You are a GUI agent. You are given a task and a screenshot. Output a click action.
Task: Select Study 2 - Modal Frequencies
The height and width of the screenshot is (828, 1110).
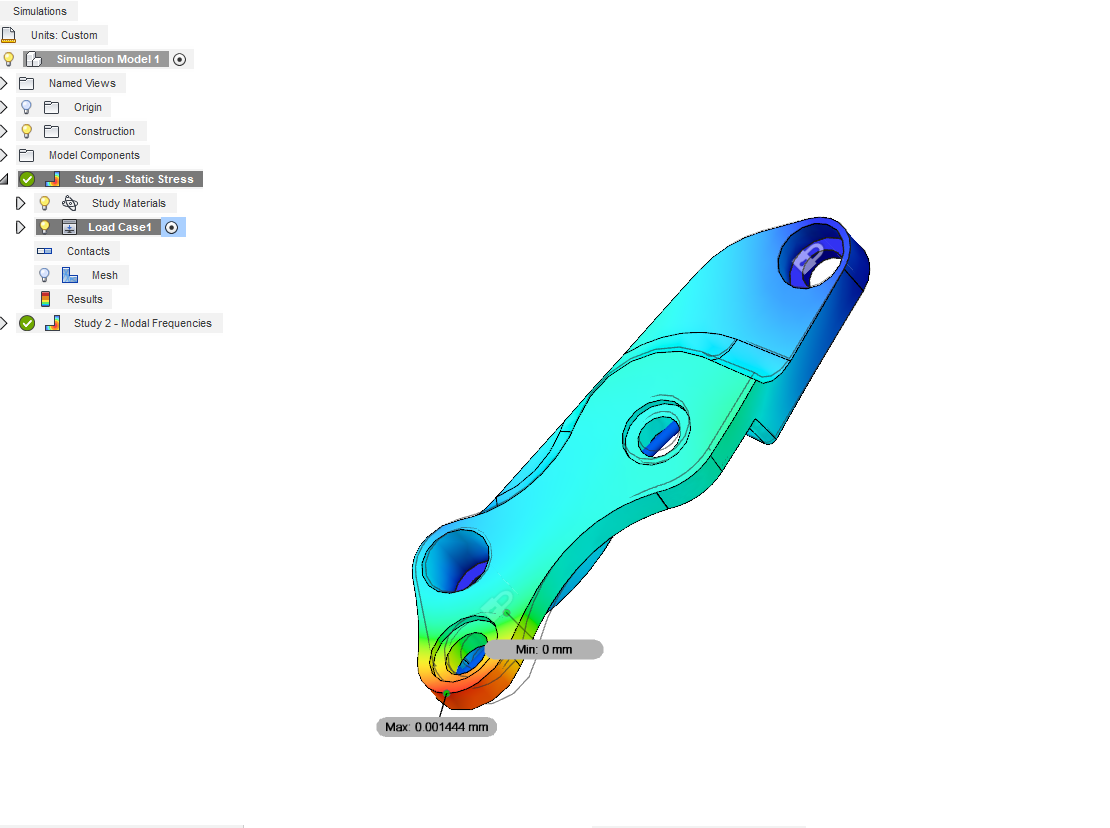point(142,323)
